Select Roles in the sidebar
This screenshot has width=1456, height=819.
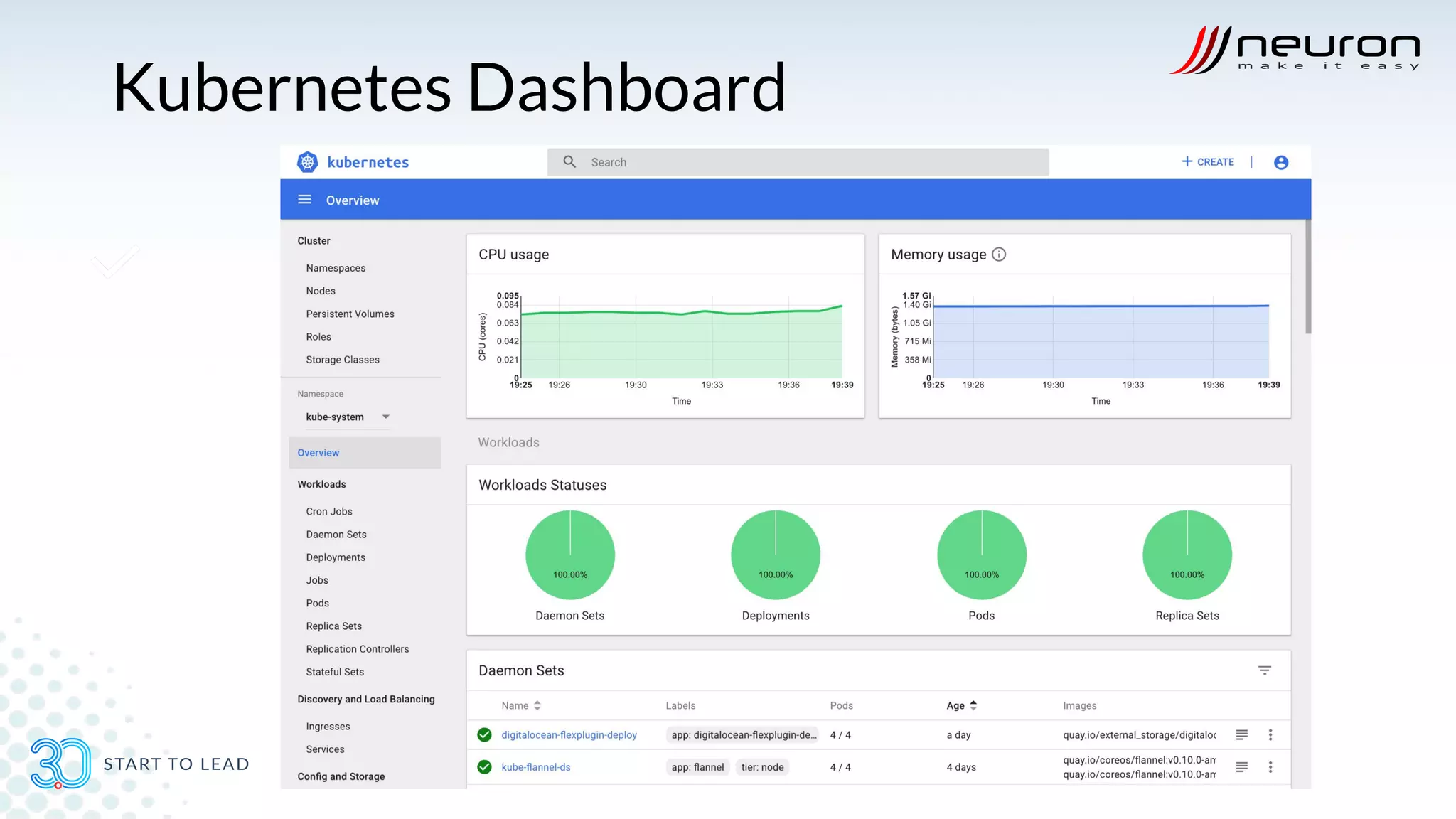[x=318, y=337]
